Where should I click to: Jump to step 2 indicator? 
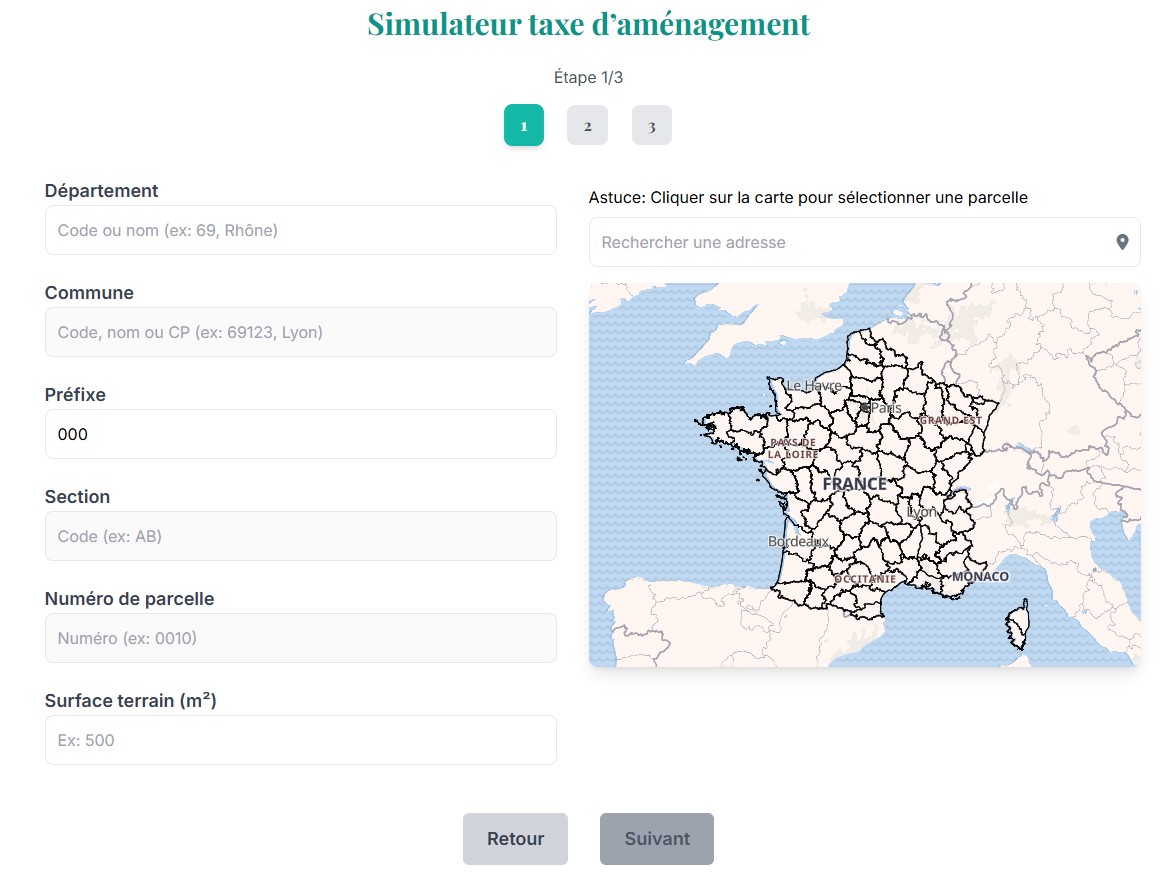click(x=587, y=126)
